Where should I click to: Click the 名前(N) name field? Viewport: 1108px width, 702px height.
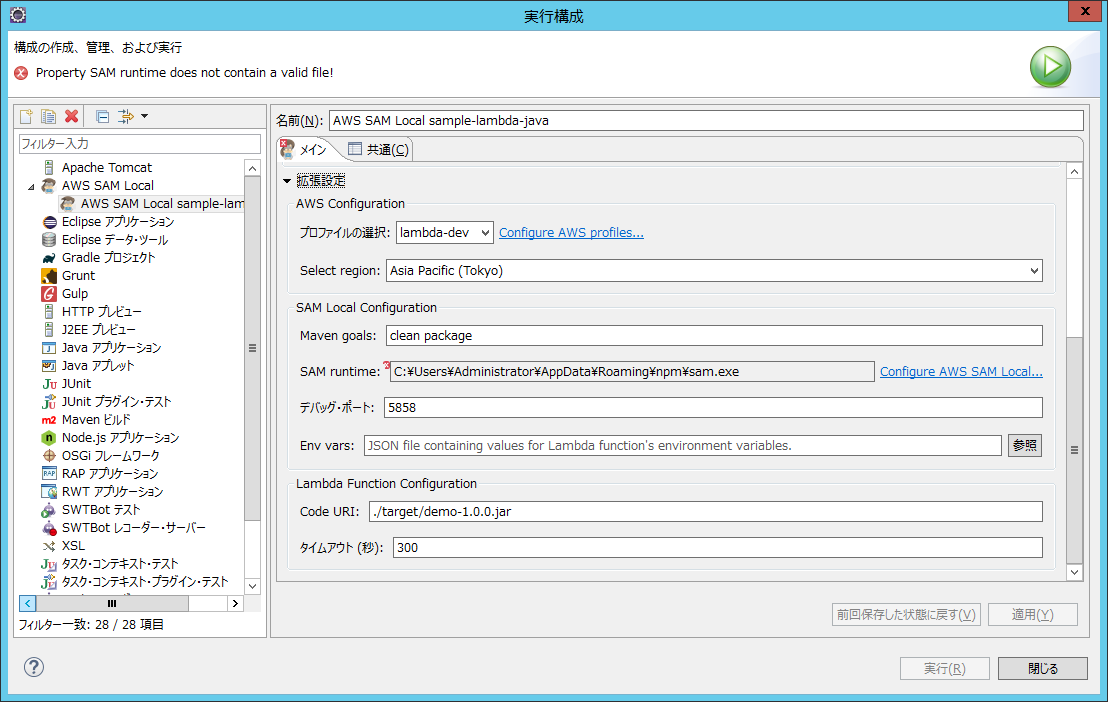[706, 120]
